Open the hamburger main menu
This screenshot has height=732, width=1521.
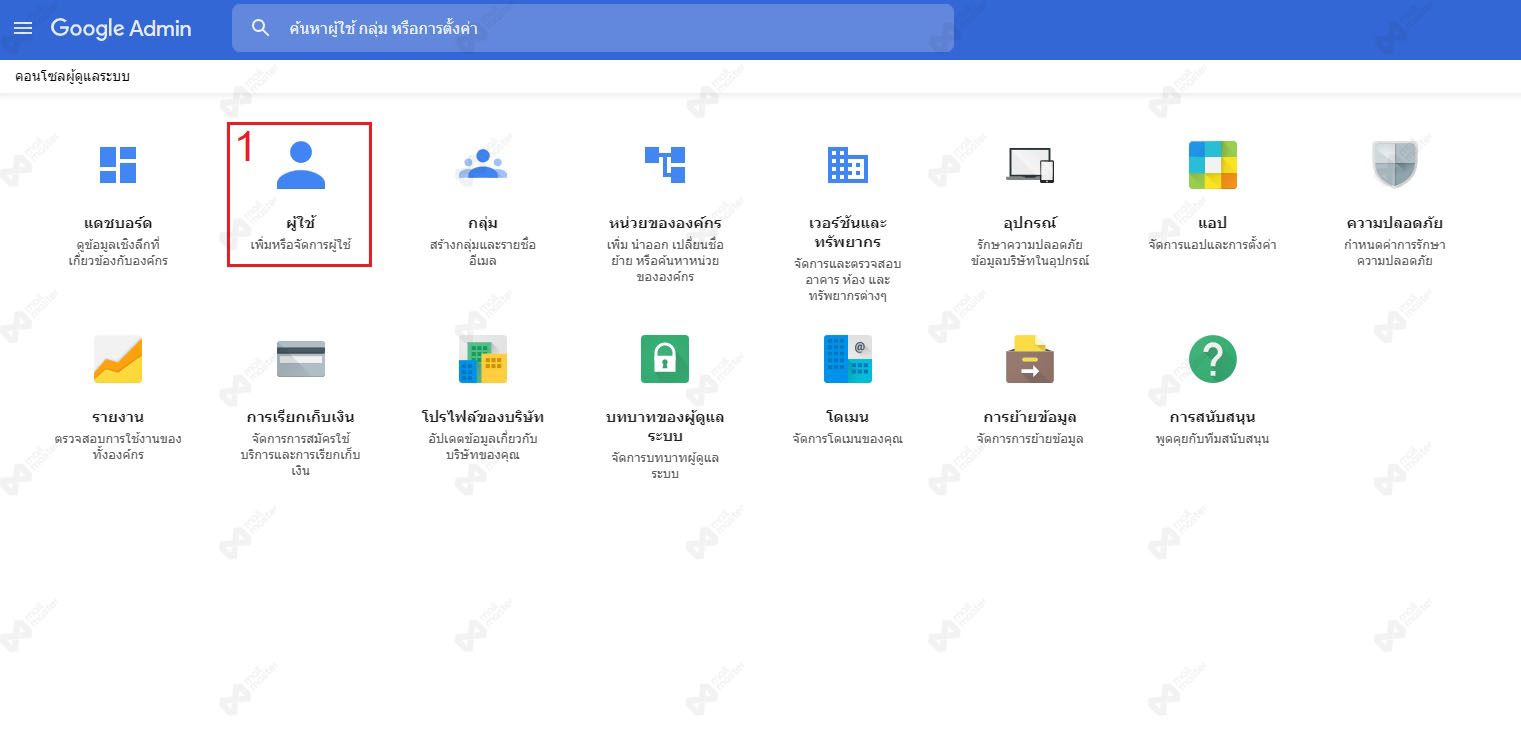(23, 28)
